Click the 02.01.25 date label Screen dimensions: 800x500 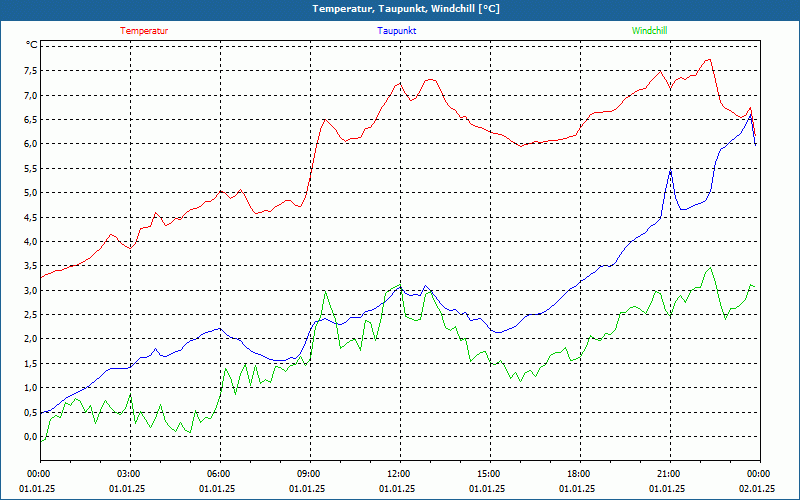pos(757,488)
